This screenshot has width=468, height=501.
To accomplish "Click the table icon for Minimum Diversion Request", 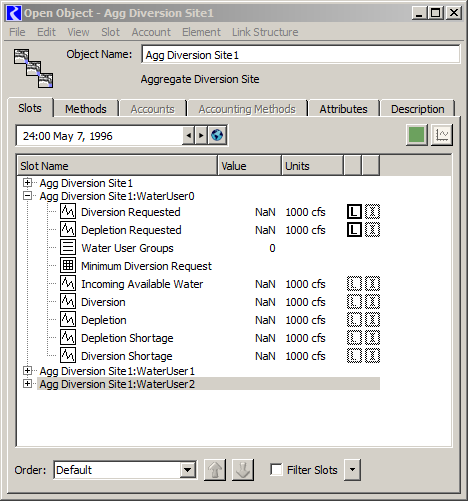I will pos(68,266).
